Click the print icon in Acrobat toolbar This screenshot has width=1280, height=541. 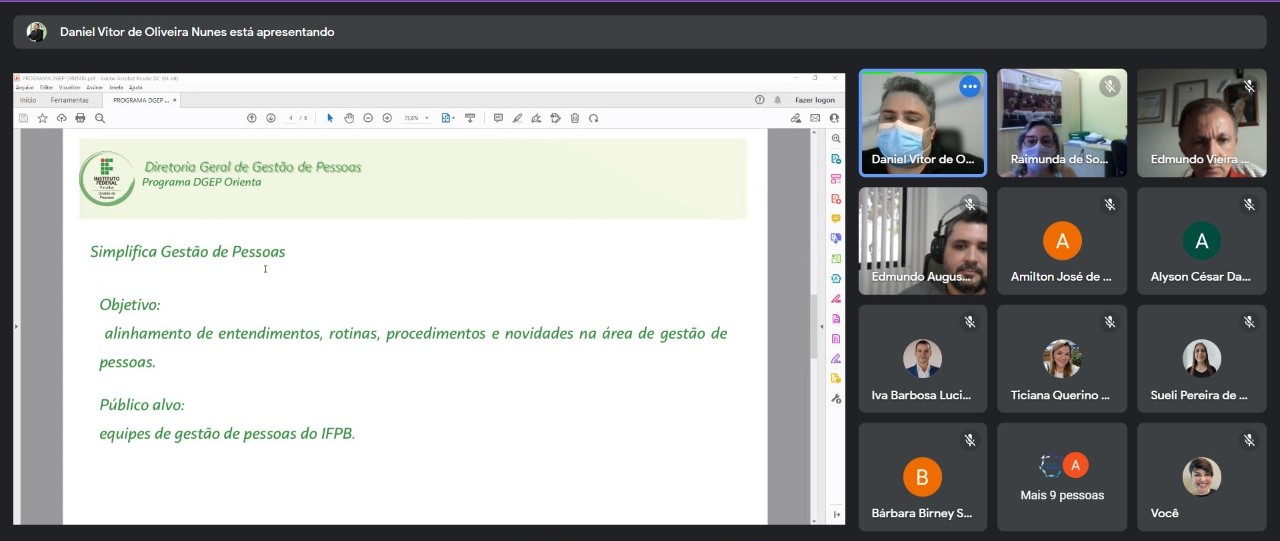coord(80,118)
